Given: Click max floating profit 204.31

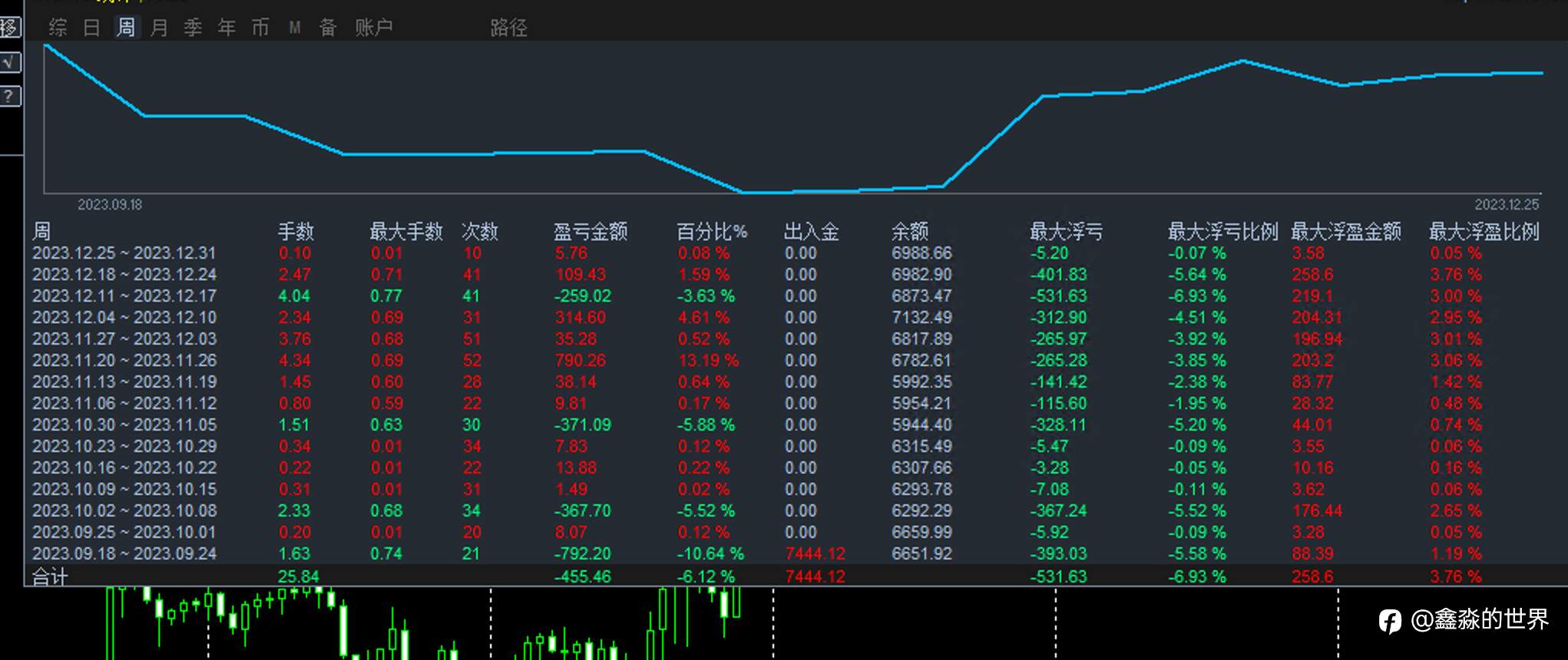Looking at the screenshot, I should coord(1317,318).
